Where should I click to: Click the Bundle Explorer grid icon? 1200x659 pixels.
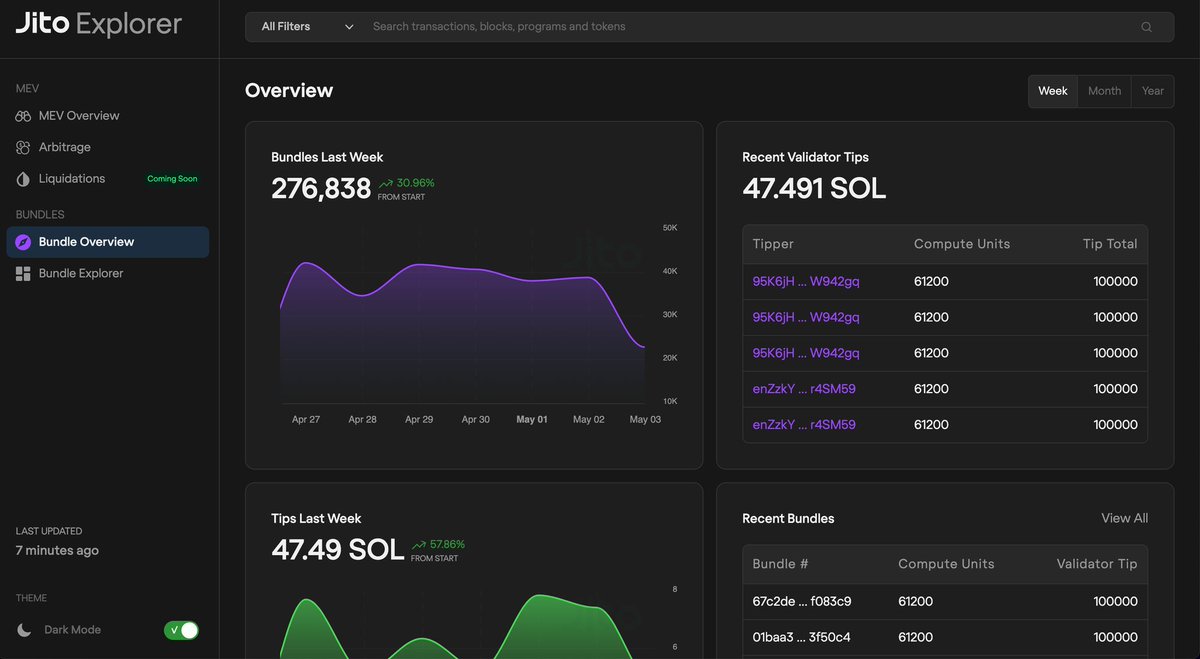click(23, 274)
